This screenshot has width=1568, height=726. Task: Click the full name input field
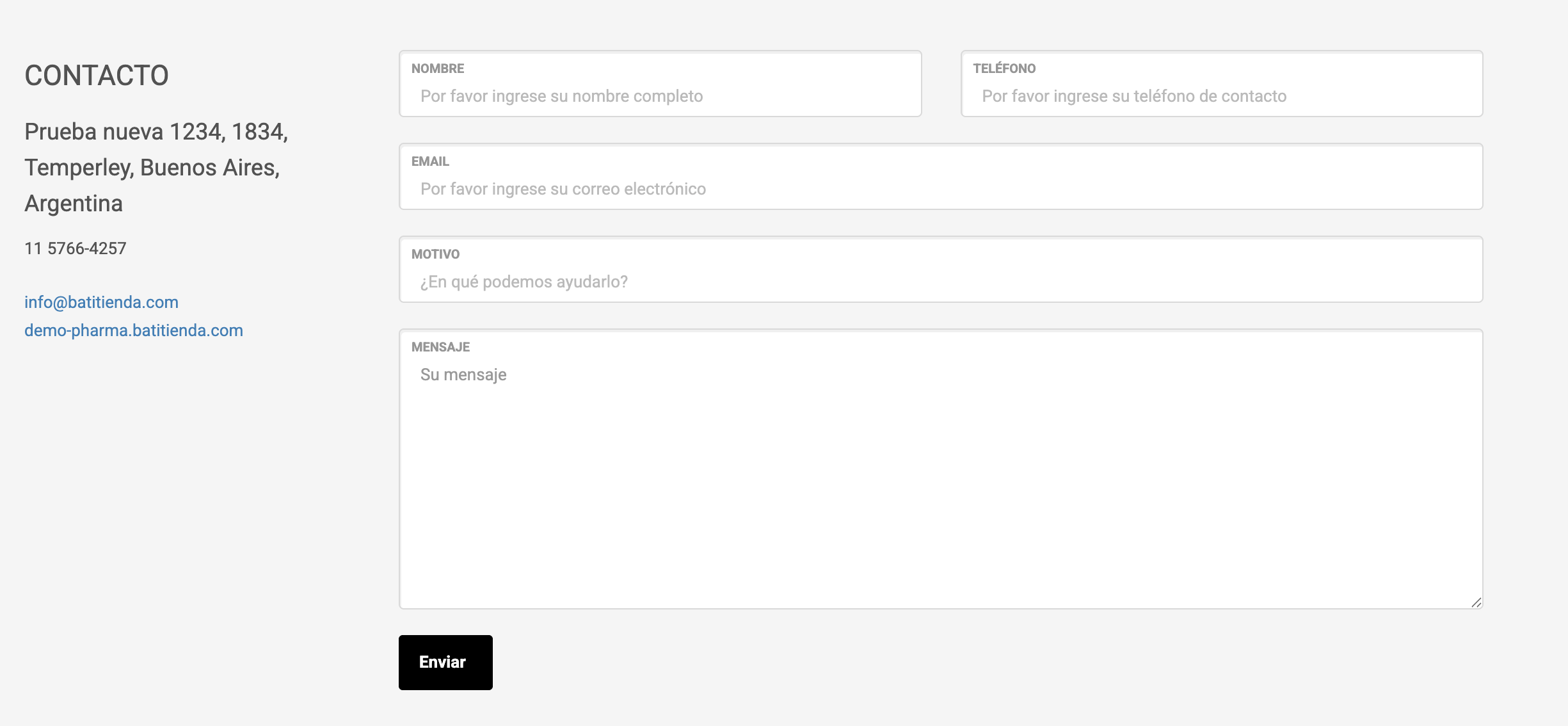[x=659, y=96]
